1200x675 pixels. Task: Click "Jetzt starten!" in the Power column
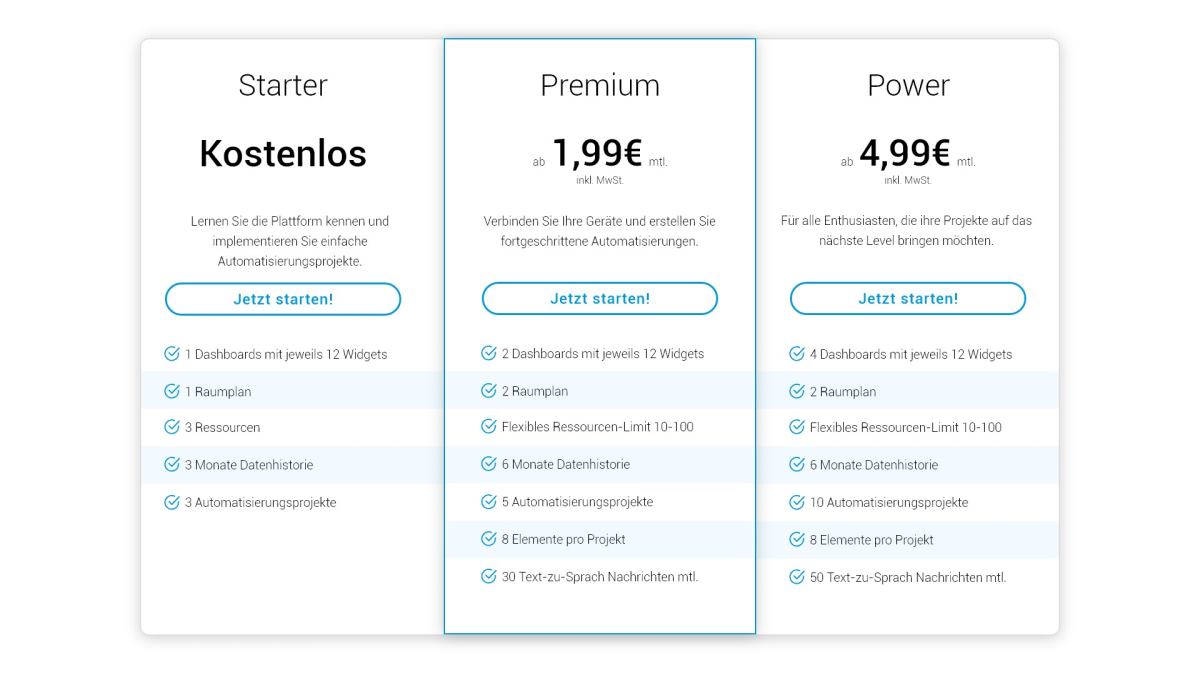pos(908,298)
